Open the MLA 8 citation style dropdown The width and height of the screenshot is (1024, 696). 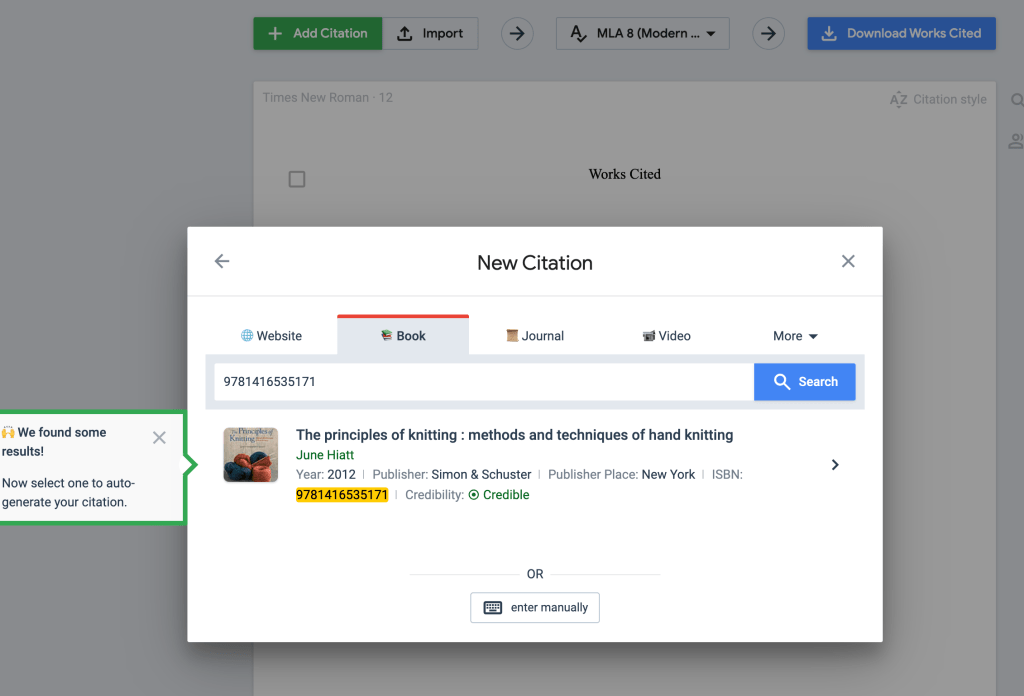pos(642,33)
